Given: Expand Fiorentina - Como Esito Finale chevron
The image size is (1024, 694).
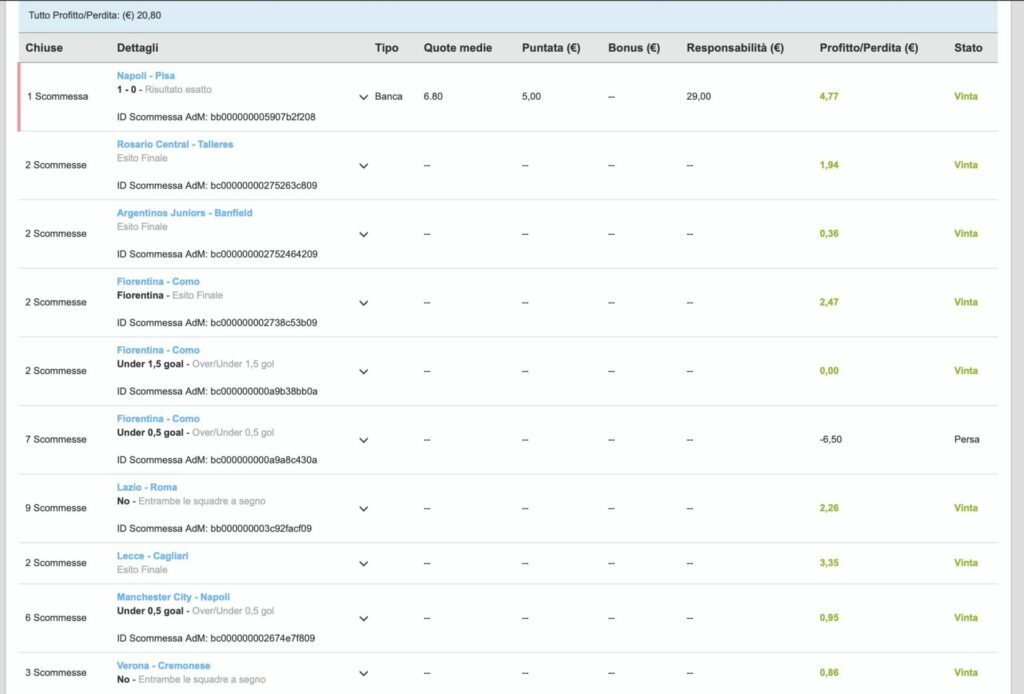Looking at the screenshot, I should click(x=363, y=303).
